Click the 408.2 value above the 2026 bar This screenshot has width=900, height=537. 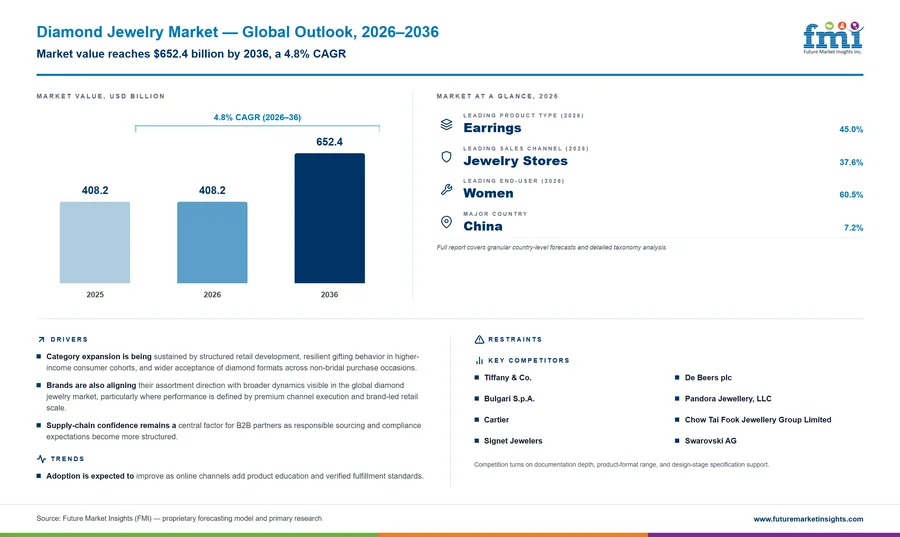212,190
